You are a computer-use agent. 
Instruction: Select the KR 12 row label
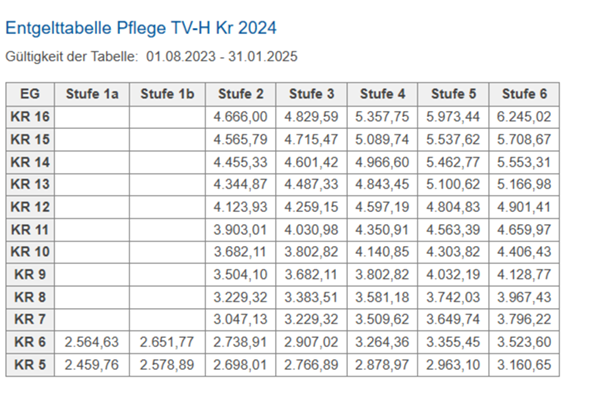30,207
